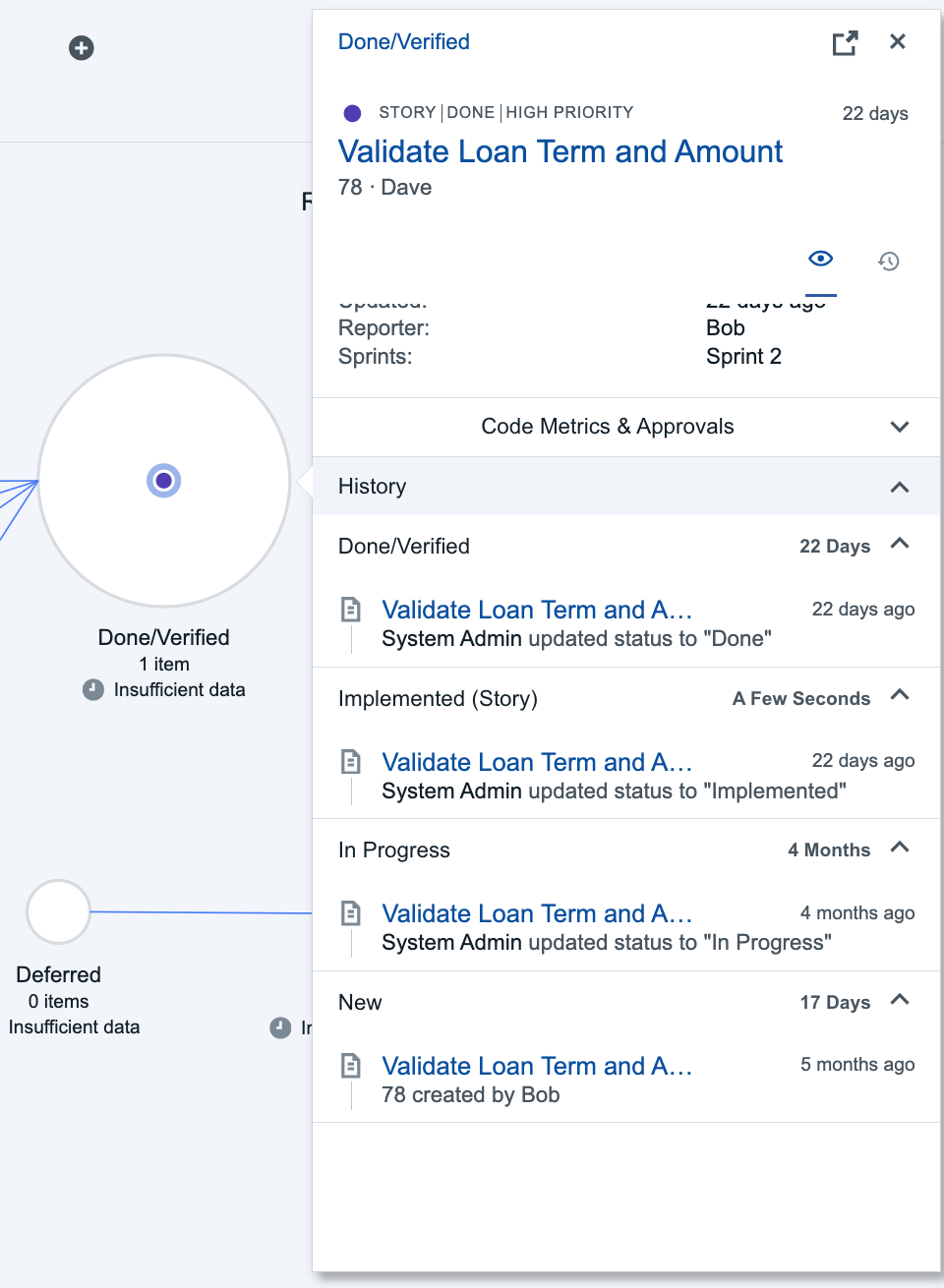
Task: Switch to the history clock tab
Action: tap(889, 261)
